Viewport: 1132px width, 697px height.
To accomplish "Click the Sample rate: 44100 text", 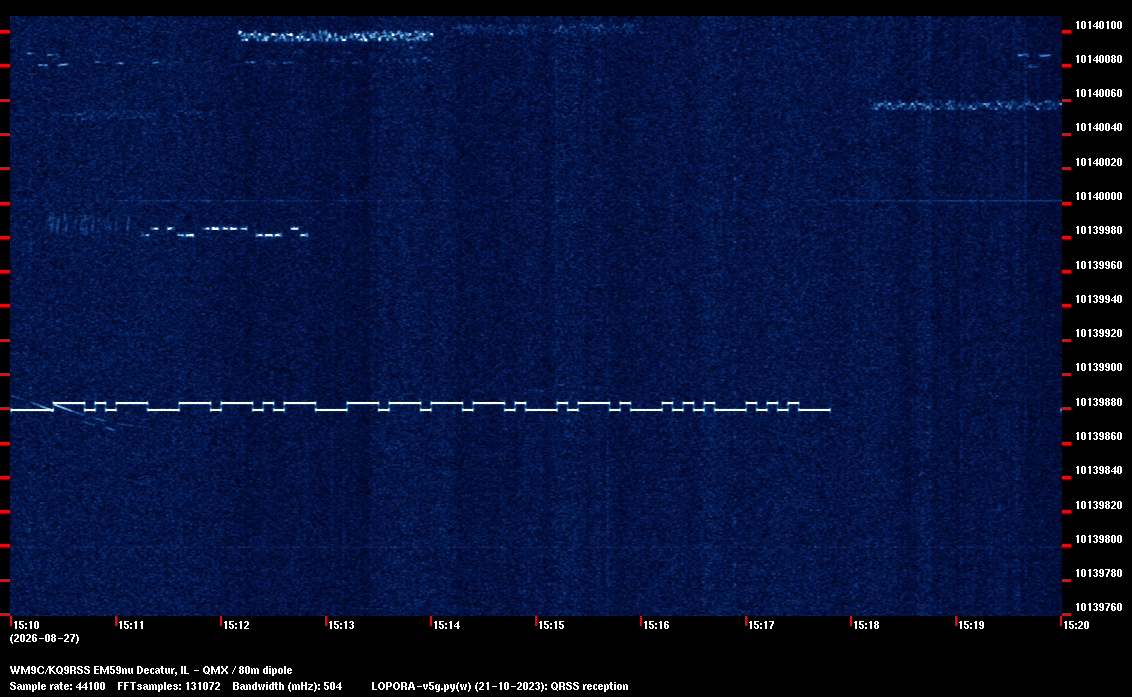I will (57, 686).
